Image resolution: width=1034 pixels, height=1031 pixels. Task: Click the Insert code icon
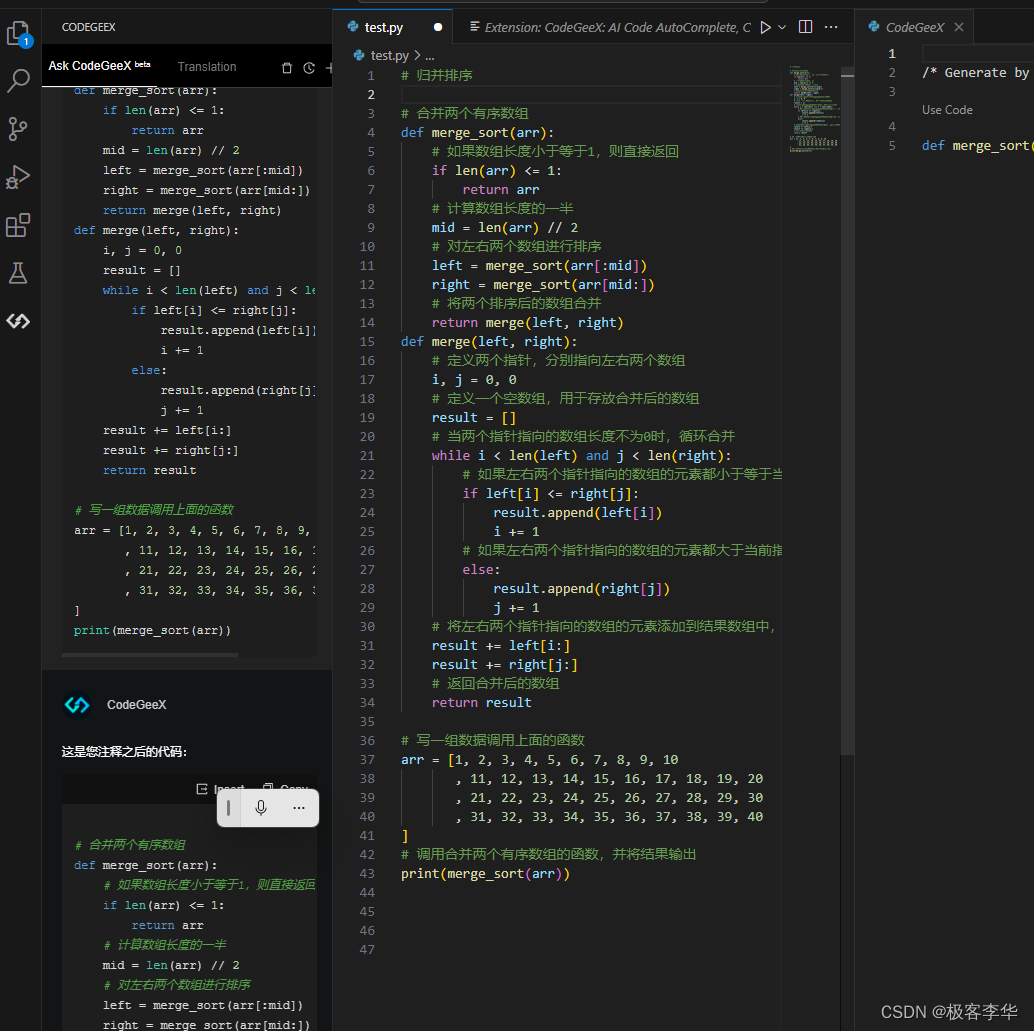coord(202,789)
